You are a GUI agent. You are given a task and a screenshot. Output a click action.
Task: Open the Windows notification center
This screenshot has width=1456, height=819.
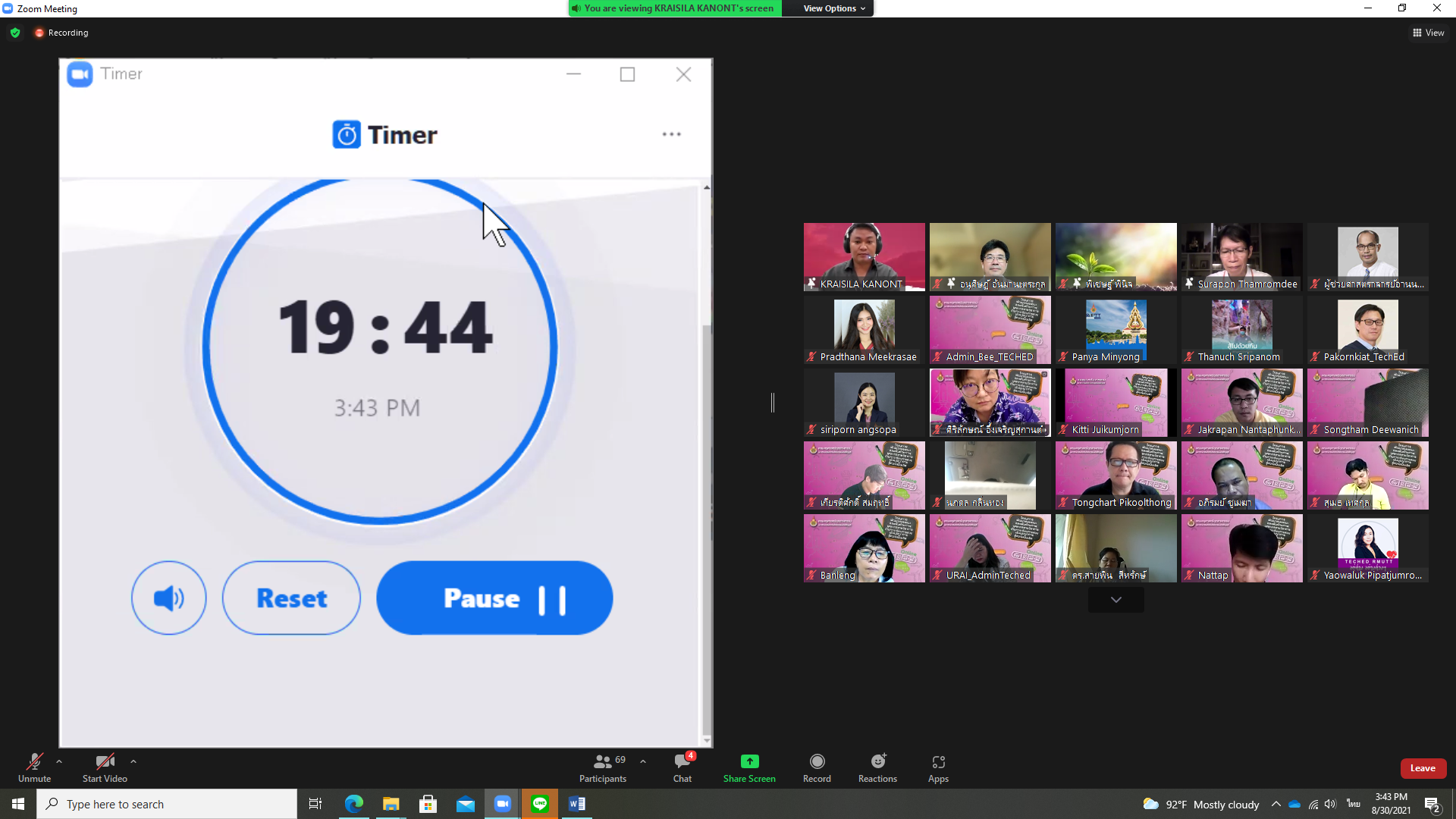[x=1432, y=805]
